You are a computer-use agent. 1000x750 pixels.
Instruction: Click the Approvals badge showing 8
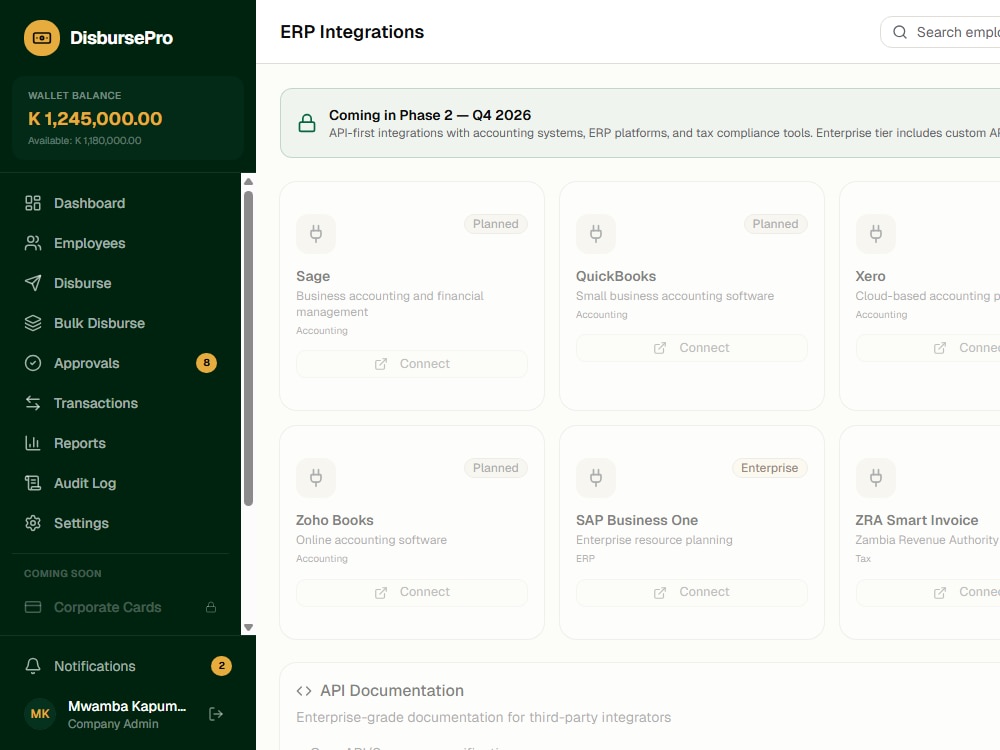tap(207, 363)
